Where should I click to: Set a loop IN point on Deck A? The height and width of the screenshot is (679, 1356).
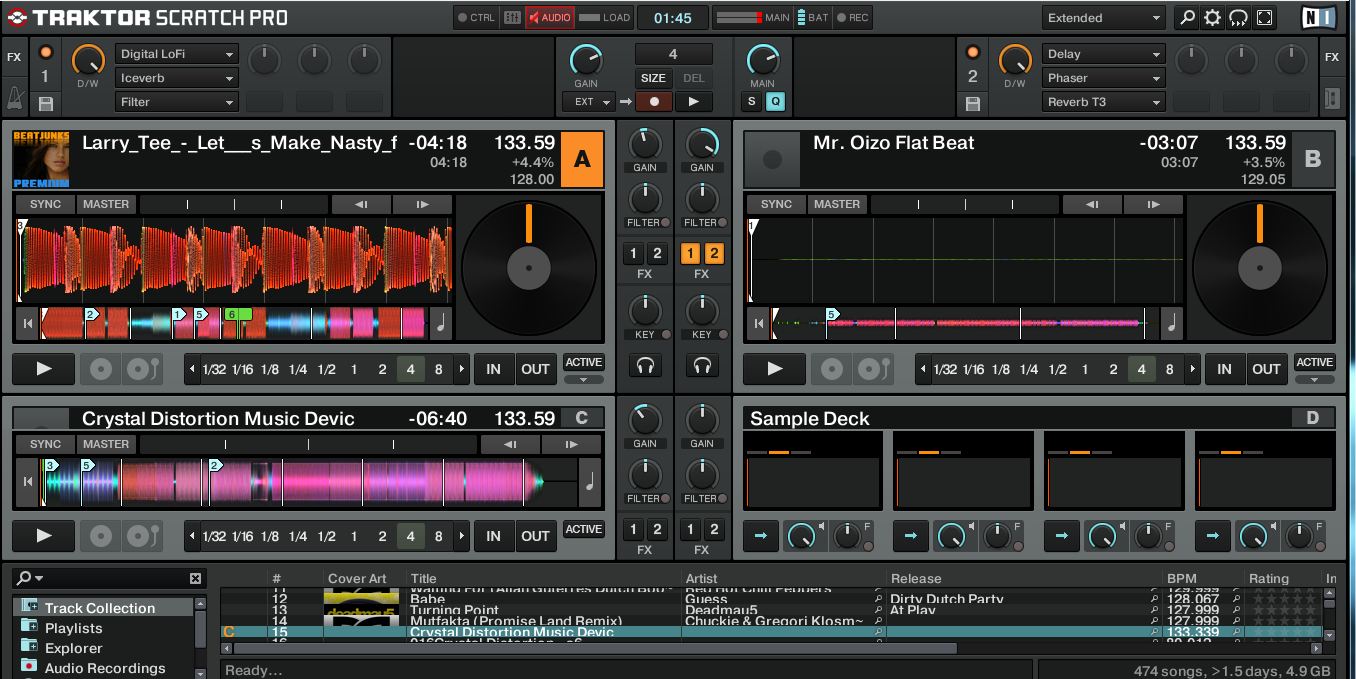coord(492,369)
